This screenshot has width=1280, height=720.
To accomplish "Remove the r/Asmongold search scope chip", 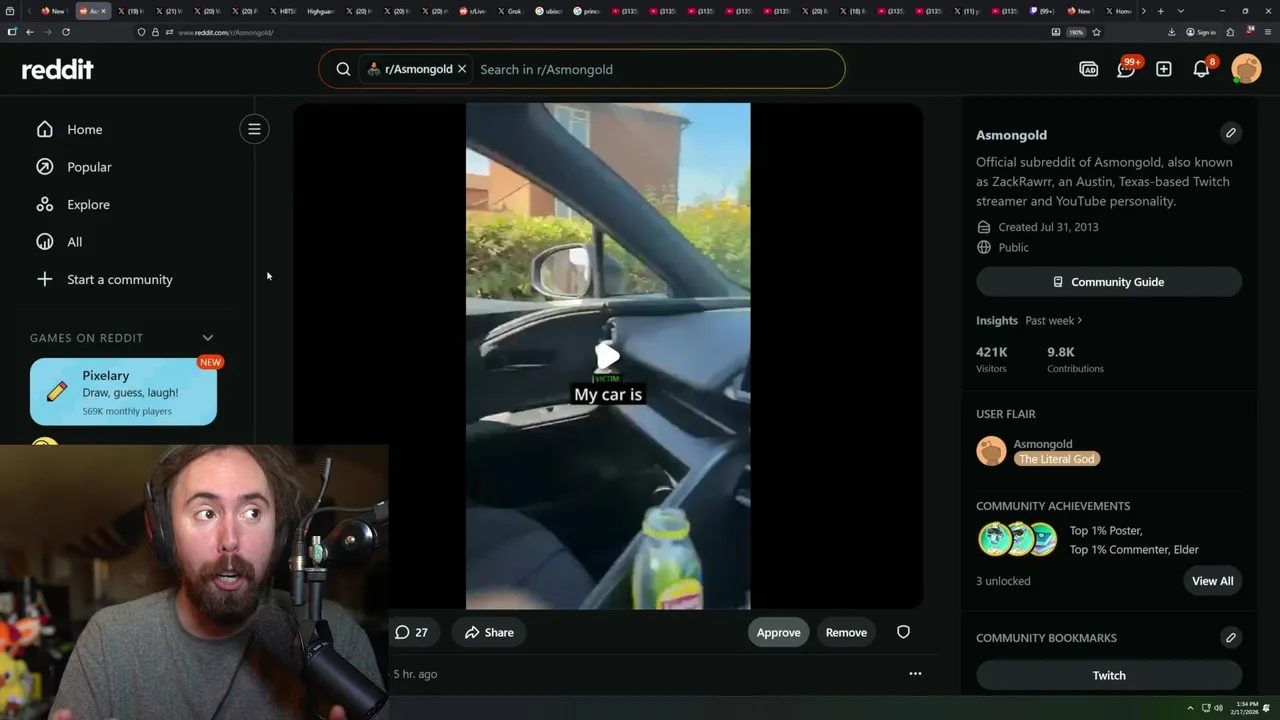I will click(462, 69).
